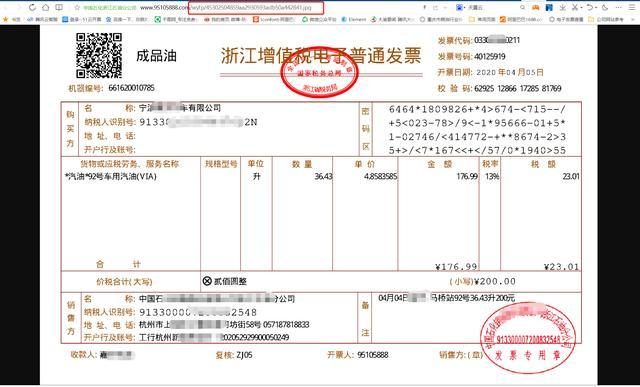Screen dimensions: 640x387
Task: Open the orange iconfont bookmark
Action: click(x=274, y=19)
